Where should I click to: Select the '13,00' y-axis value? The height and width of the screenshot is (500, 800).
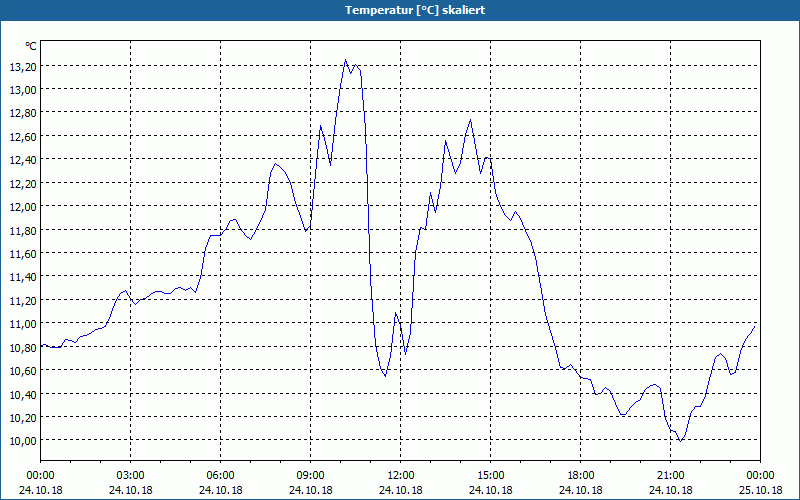point(23,90)
